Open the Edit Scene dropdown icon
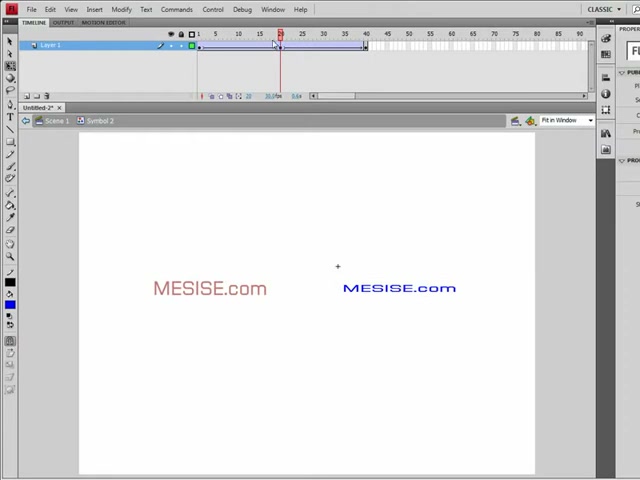Image resolution: width=640 pixels, height=480 pixels. point(516,121)
